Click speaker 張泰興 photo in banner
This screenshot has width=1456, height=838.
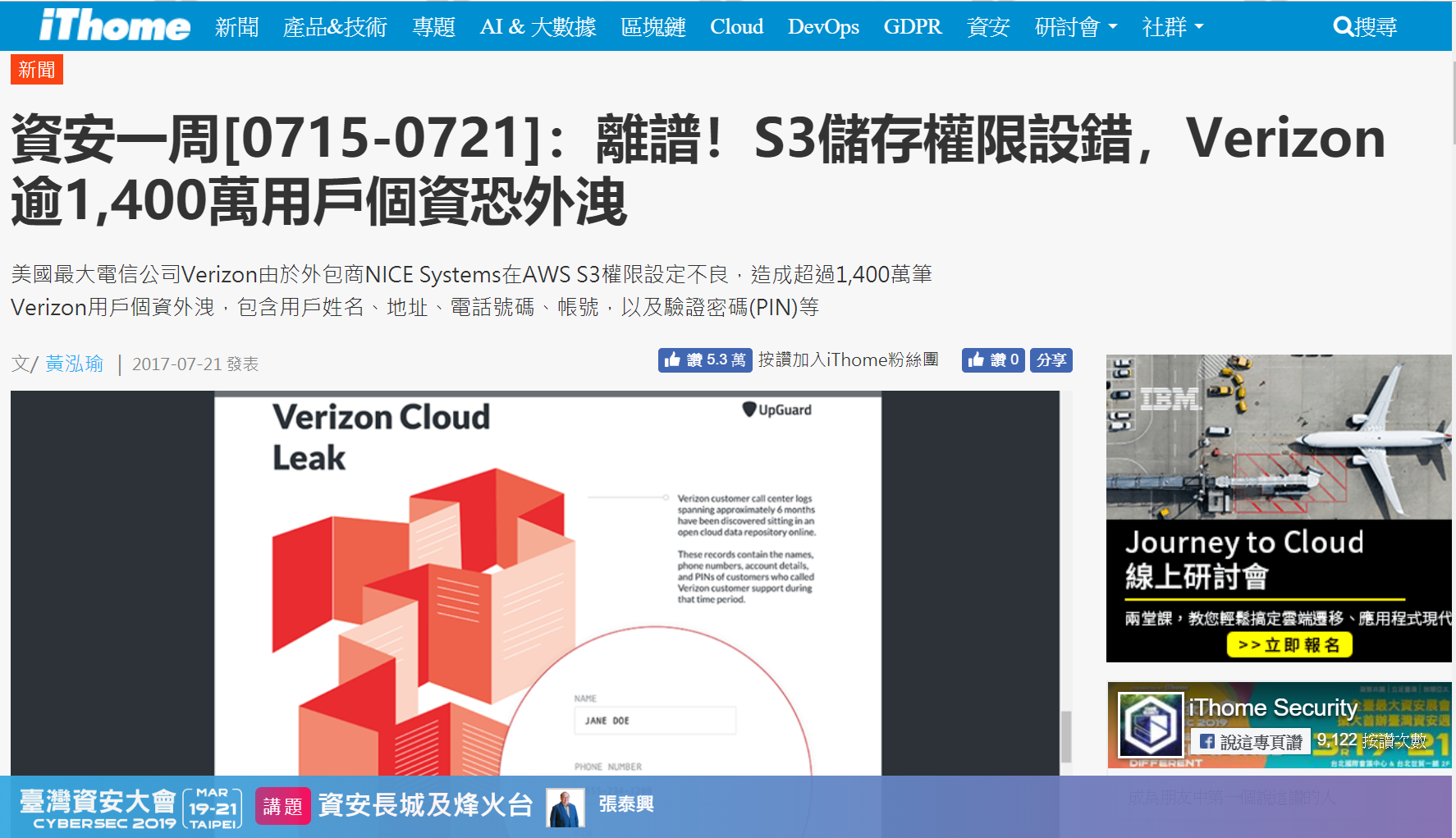565,808
